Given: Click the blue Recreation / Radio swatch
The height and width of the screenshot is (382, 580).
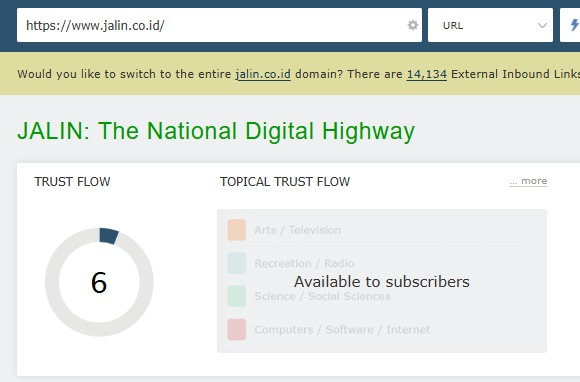Looking at the screenshot, I should (237, 263).
